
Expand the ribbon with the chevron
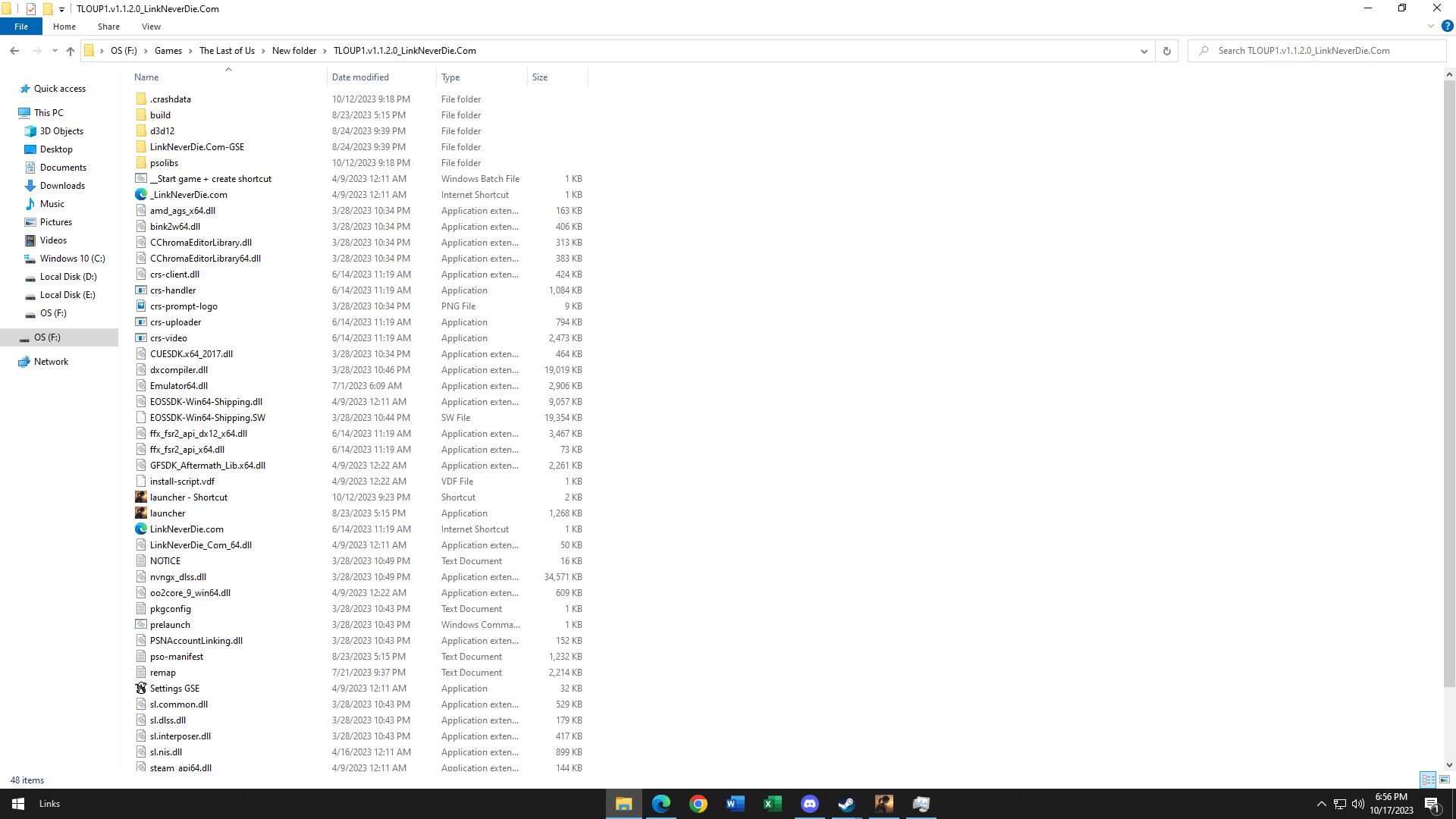(x=1431, y=27)
